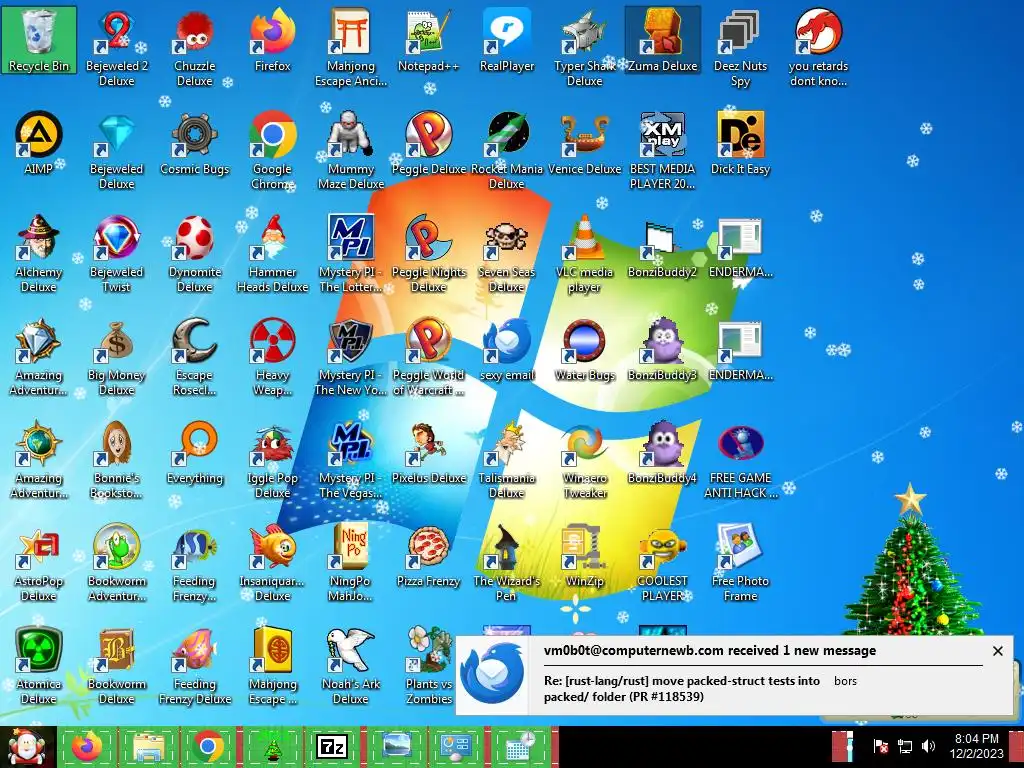
Task: Launch Heavy Weapon desktop icon
Action: coord(272,357)
